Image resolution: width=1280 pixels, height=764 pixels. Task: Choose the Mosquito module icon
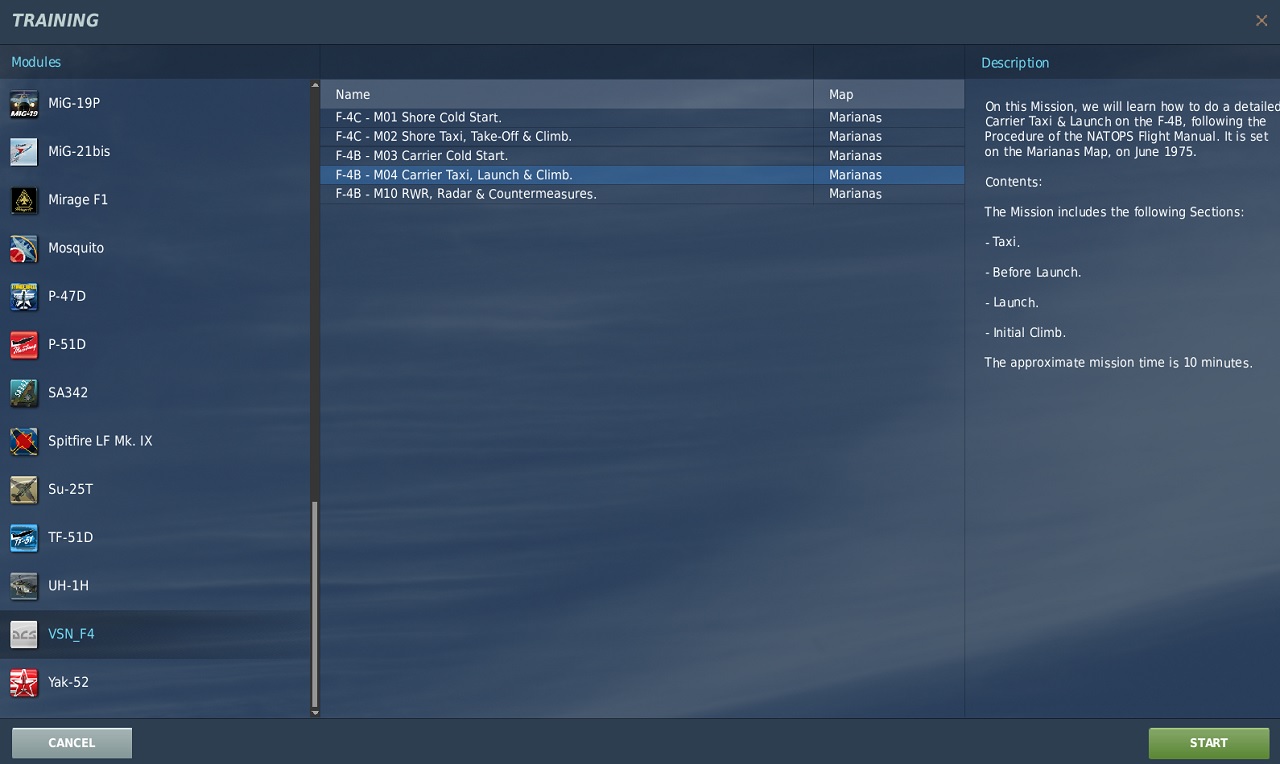(24, 248)
